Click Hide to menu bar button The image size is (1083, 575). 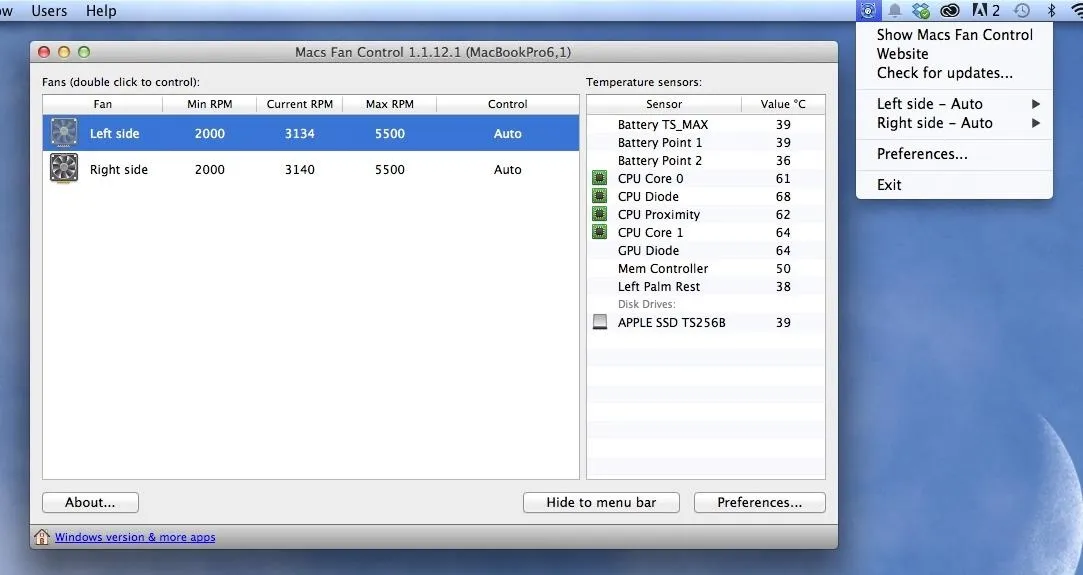[601, 503]
